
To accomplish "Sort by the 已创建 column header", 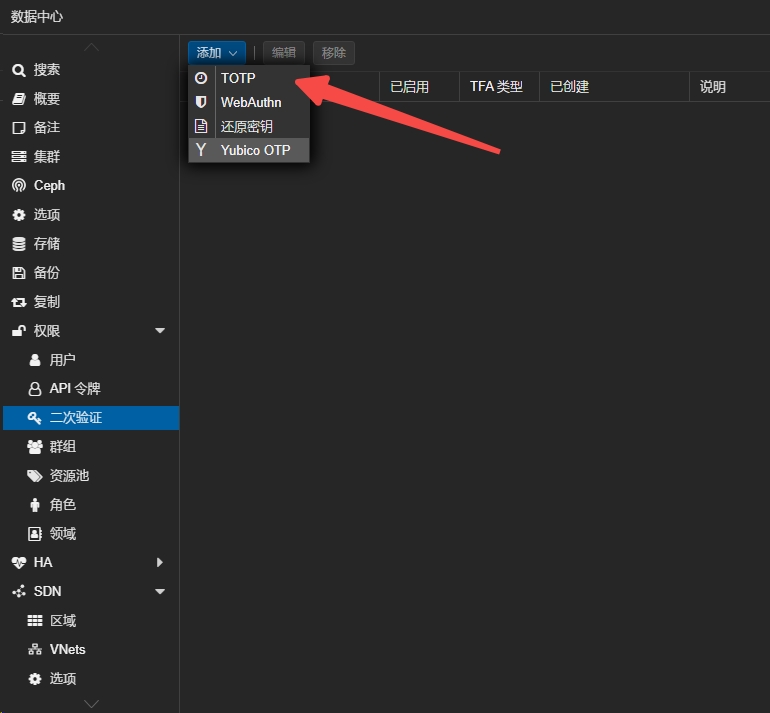I will 614,87.
